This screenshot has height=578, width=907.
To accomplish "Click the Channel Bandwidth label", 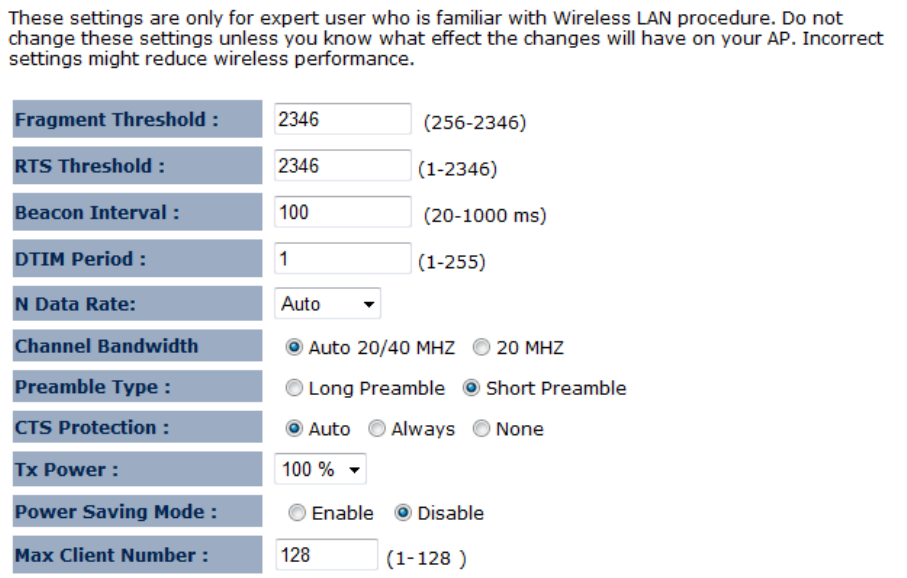I will pos(107,347).
